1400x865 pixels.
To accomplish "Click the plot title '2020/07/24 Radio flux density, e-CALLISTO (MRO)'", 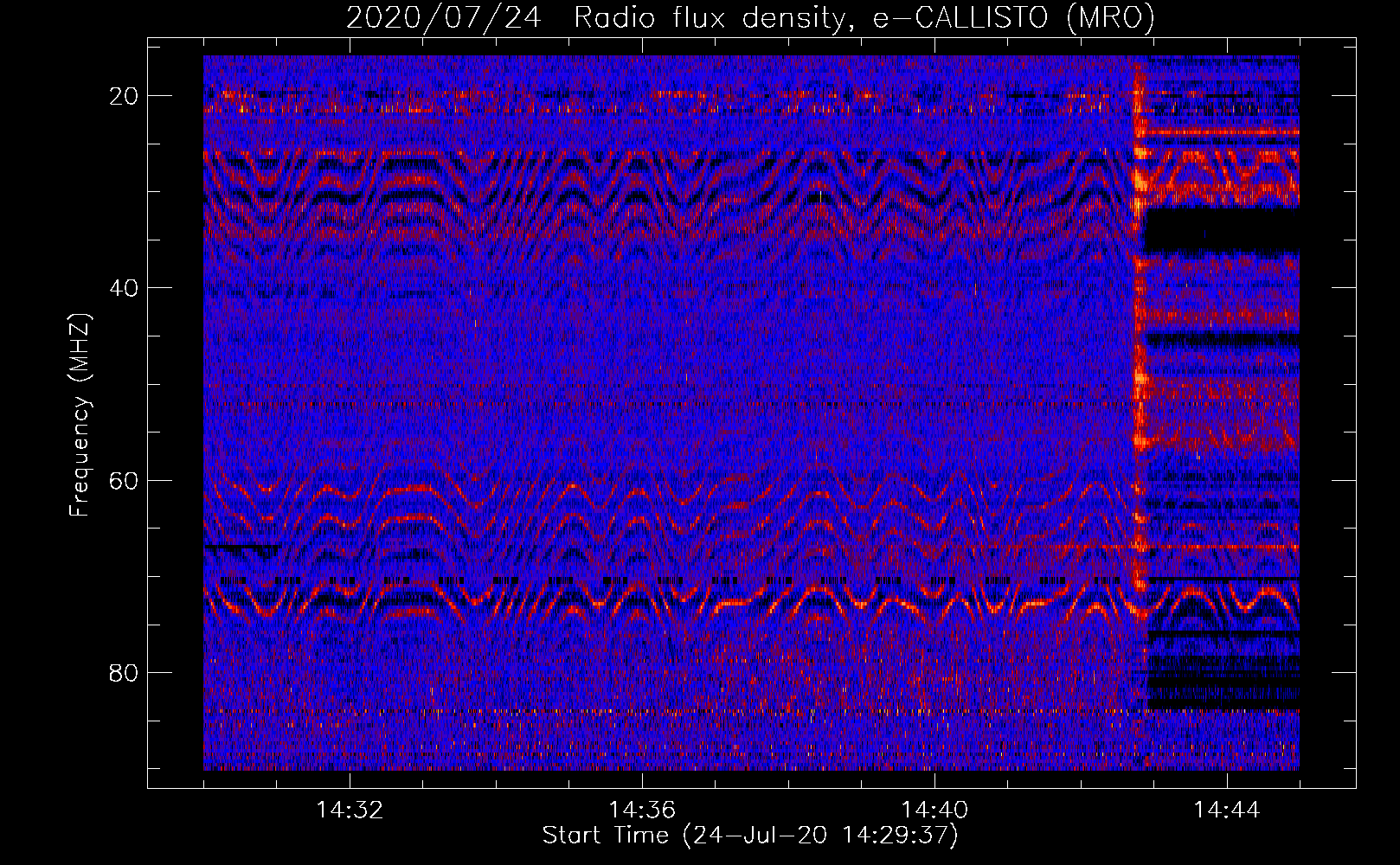I will (750, 17).
